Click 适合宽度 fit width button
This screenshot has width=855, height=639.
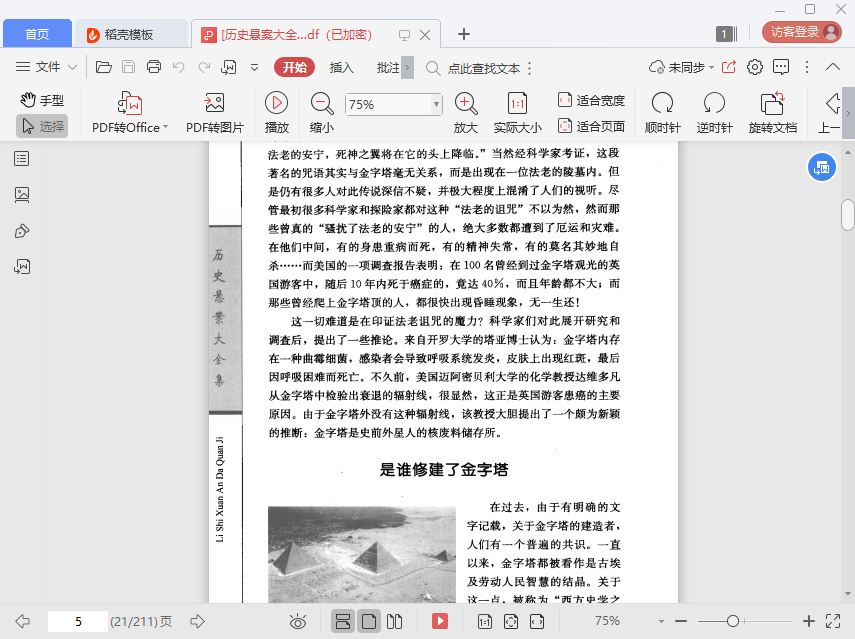tap(591, 100)
